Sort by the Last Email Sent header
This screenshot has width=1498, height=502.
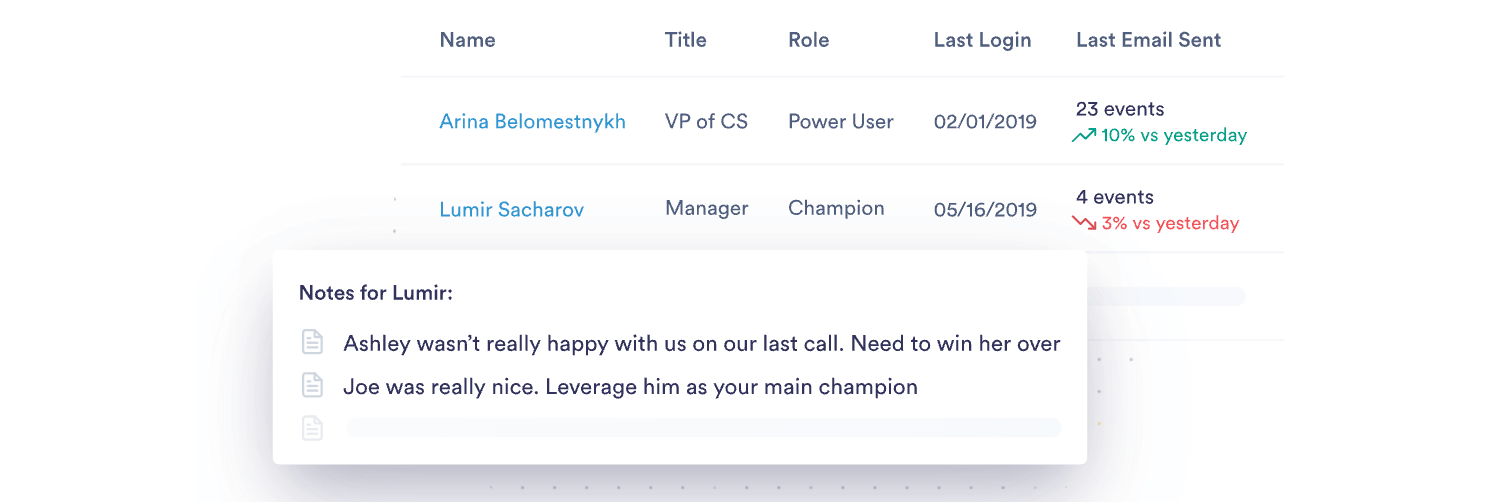coord(1149,40)
